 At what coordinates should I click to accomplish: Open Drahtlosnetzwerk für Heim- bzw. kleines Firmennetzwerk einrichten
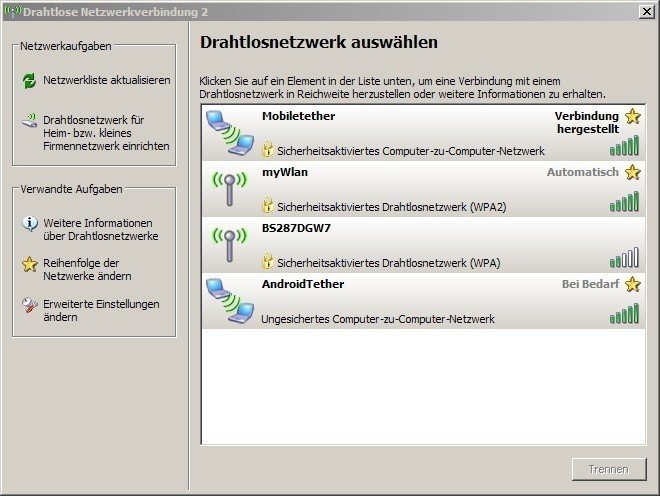click(106, 133)
